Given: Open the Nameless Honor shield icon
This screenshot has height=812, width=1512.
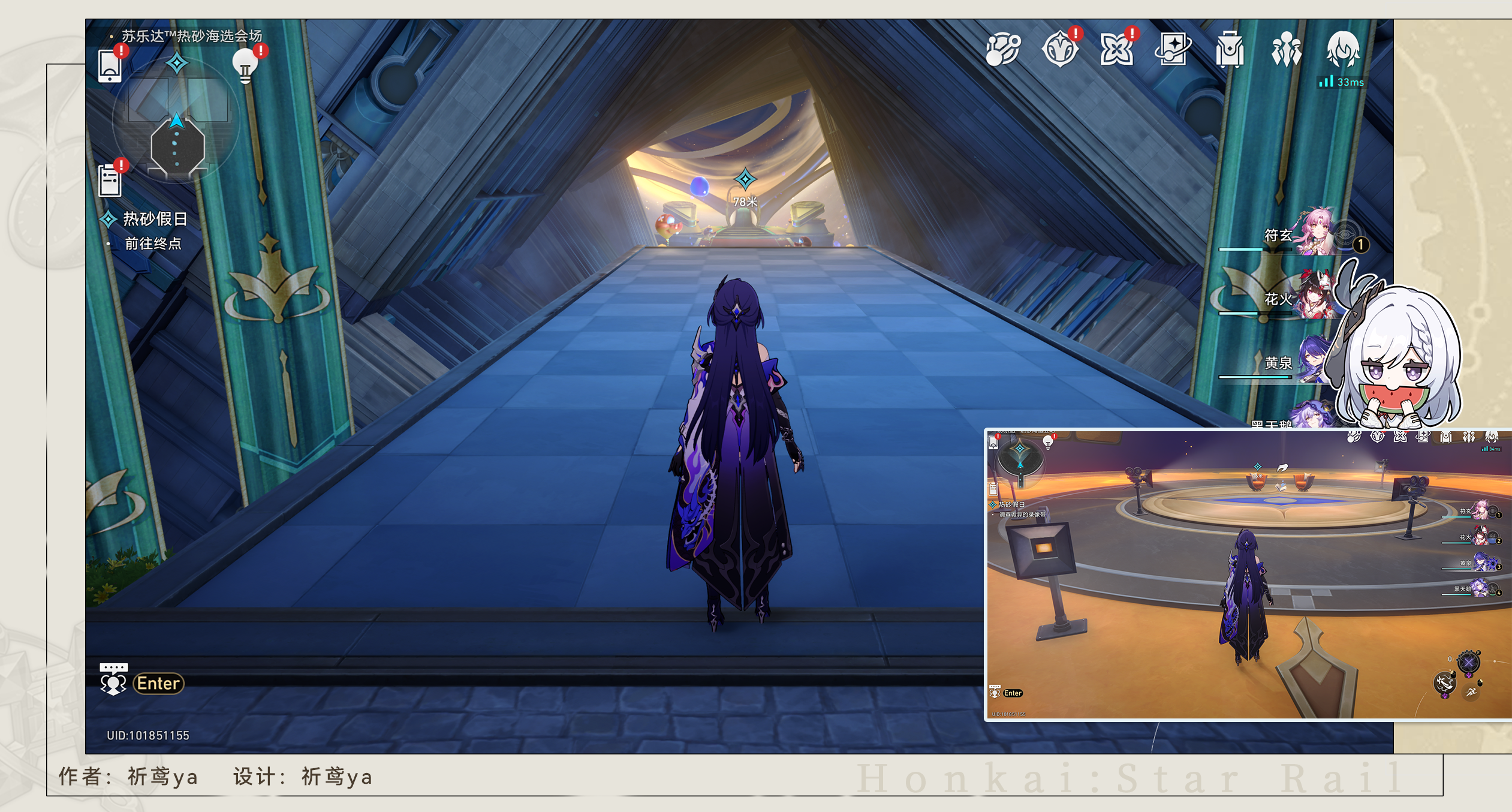Looking at the screenshot, I should (x=1060, y=49).
